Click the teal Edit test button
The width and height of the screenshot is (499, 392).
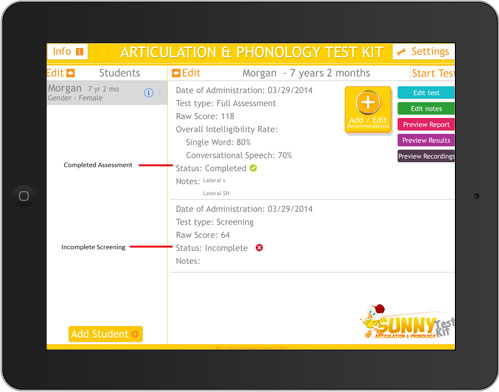[x=426, y=93]
